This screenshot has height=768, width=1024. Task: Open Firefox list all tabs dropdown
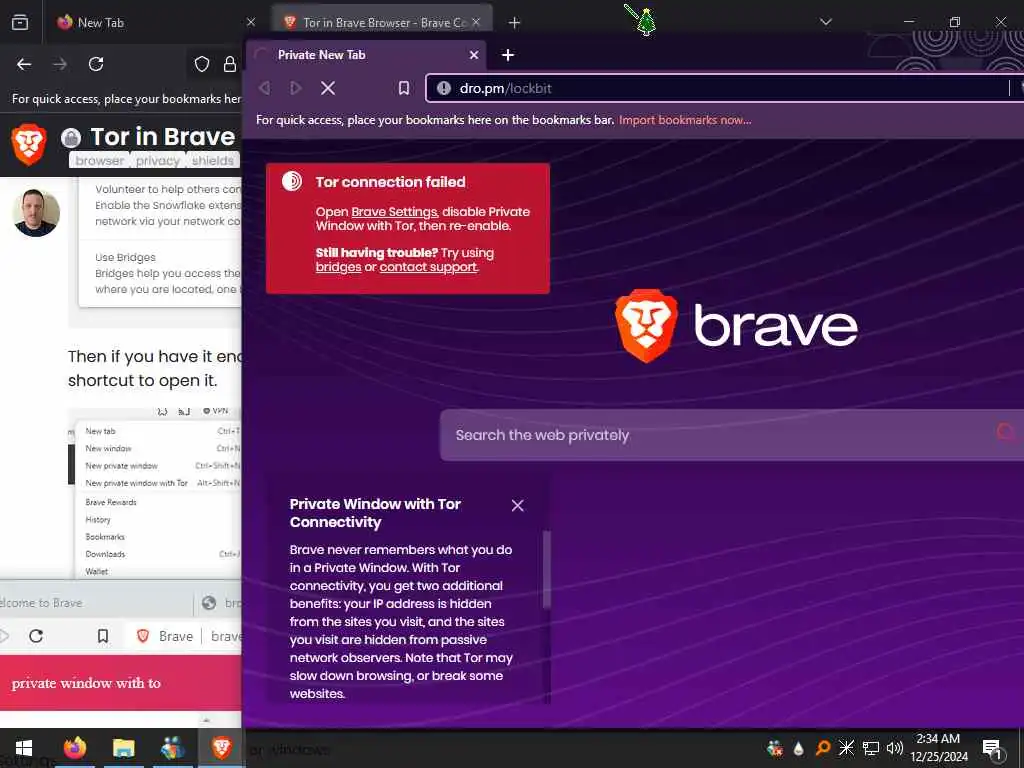(825, 22)
